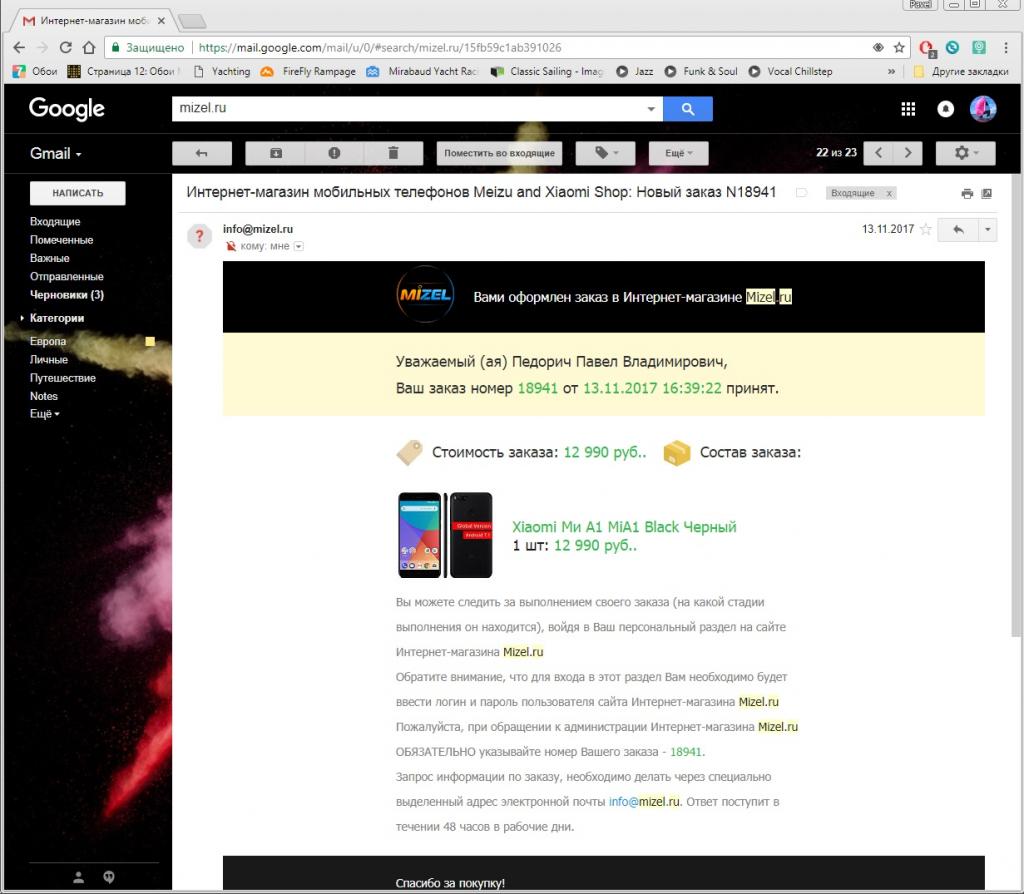Viewport: 1024px width, 894px height.
Task: Click the back to results arrow button
Action: pyautogui.click(x=202, y=153)
